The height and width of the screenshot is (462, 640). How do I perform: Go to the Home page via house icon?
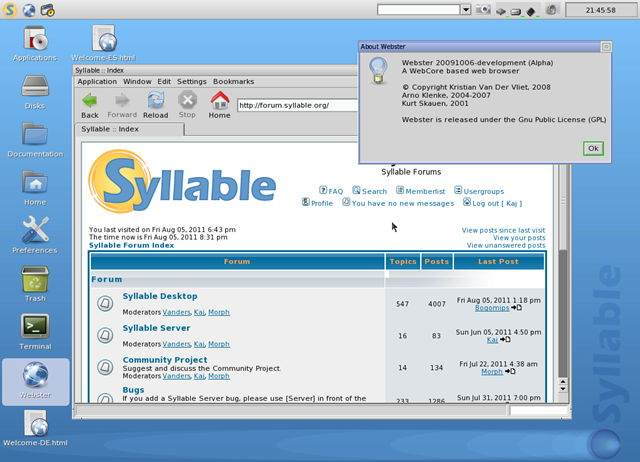(x=220, y=100)
